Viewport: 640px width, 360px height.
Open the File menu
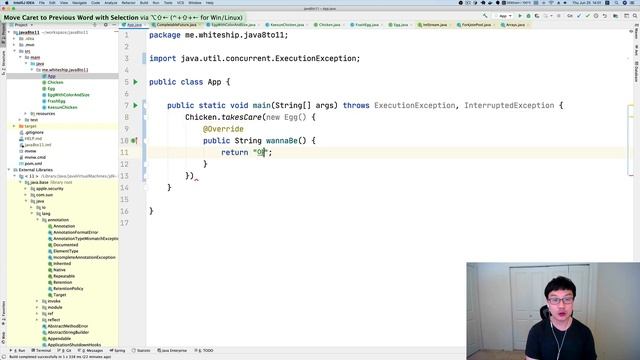pyautogui.click(x=42, y=3)
